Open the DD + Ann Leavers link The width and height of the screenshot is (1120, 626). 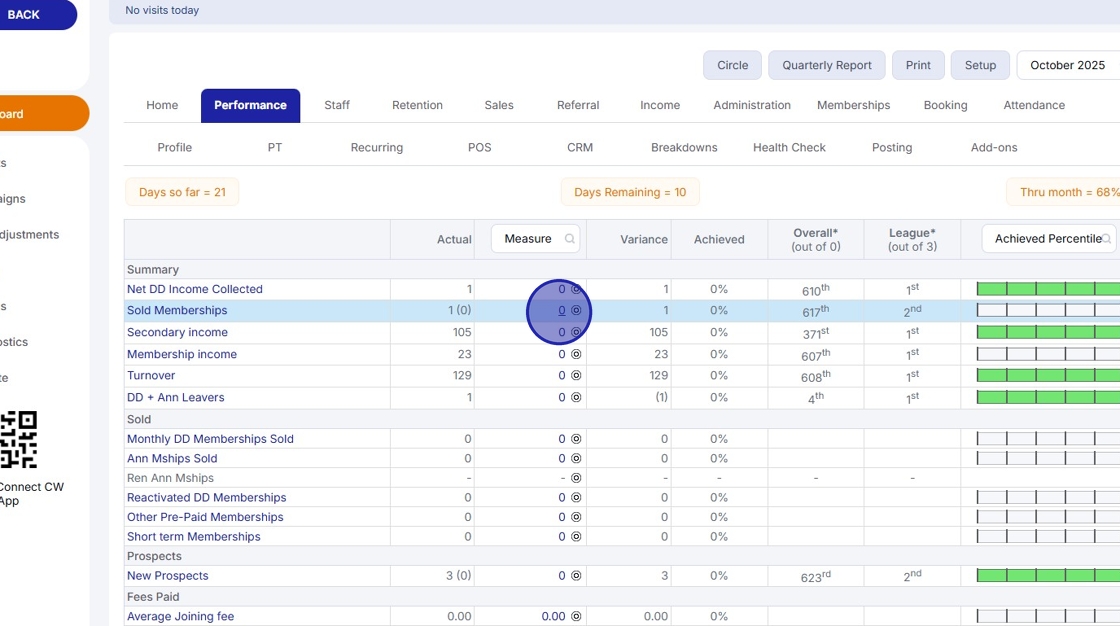tap(175, 398)
